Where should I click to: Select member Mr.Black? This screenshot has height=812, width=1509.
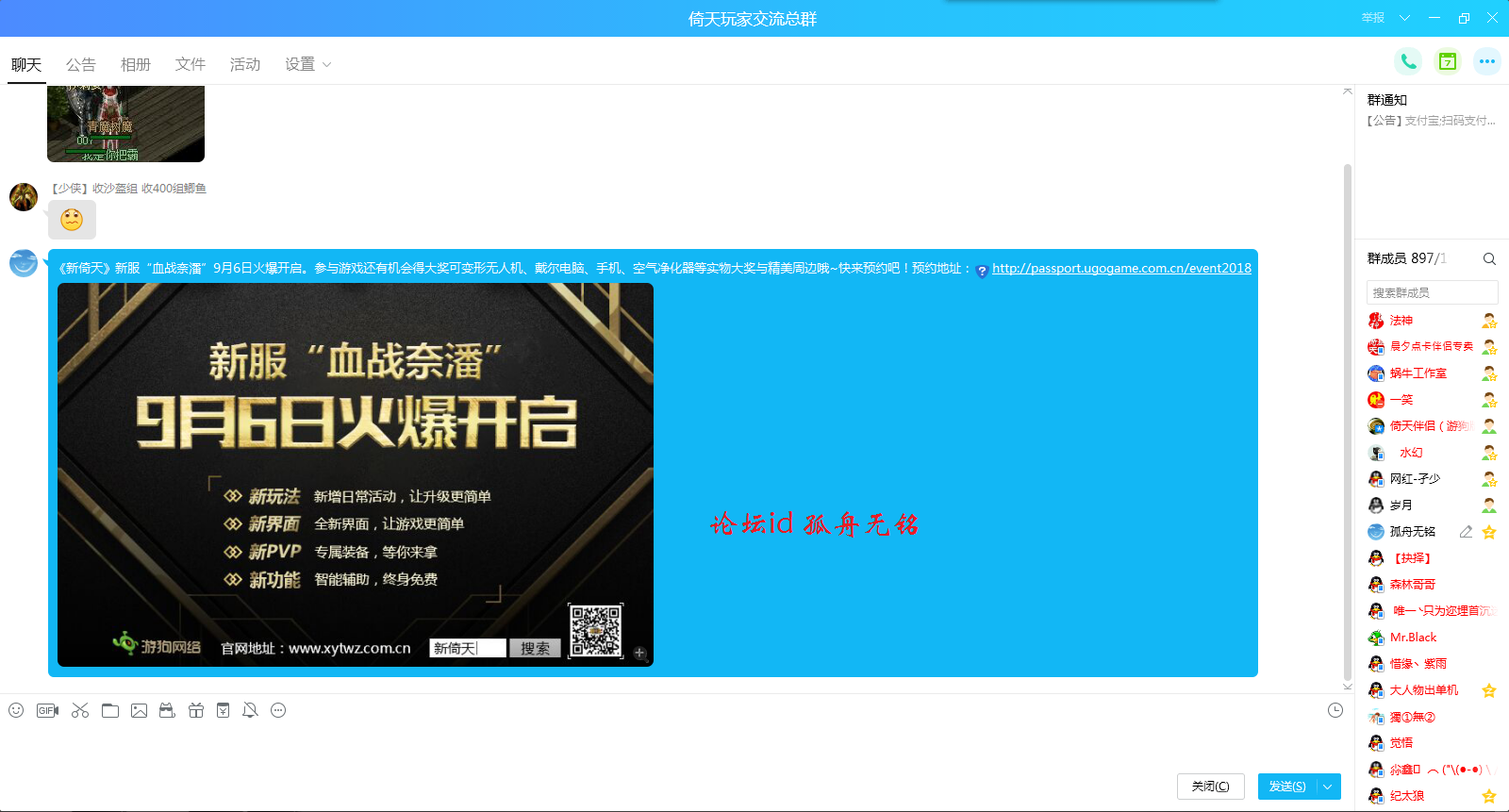pos(1413,638)
